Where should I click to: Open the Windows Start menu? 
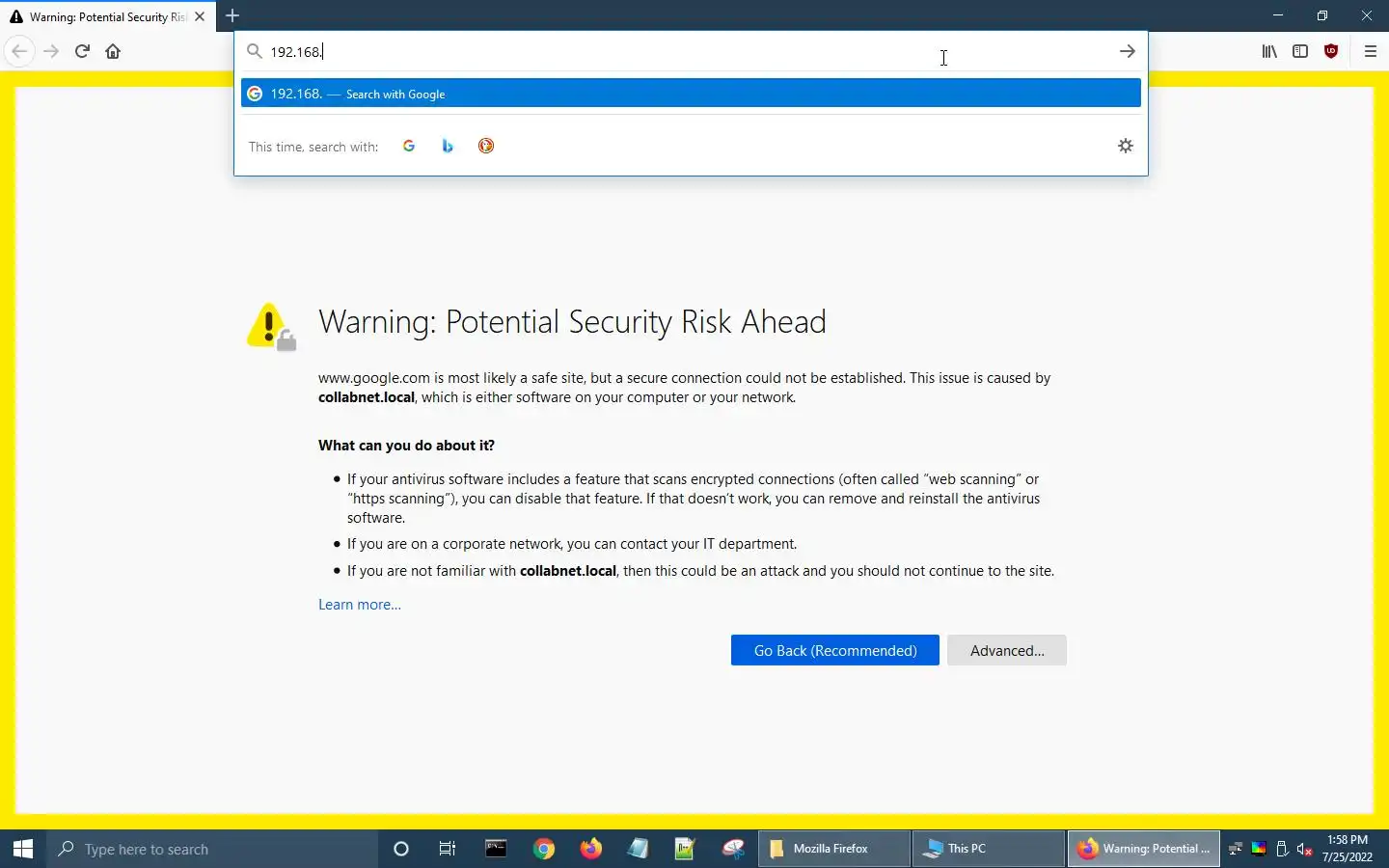coord(23,849)
